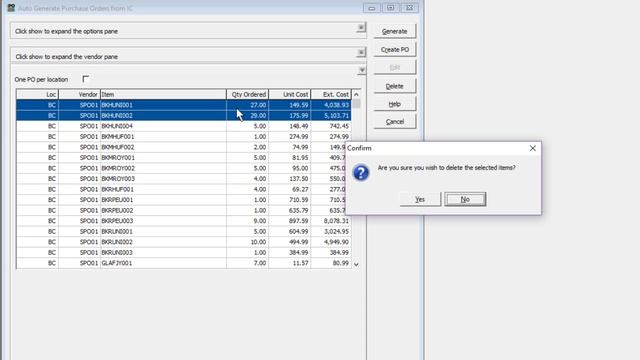
Task: Confirm deletion with the Yes button
Action: [x=420, y=199]
